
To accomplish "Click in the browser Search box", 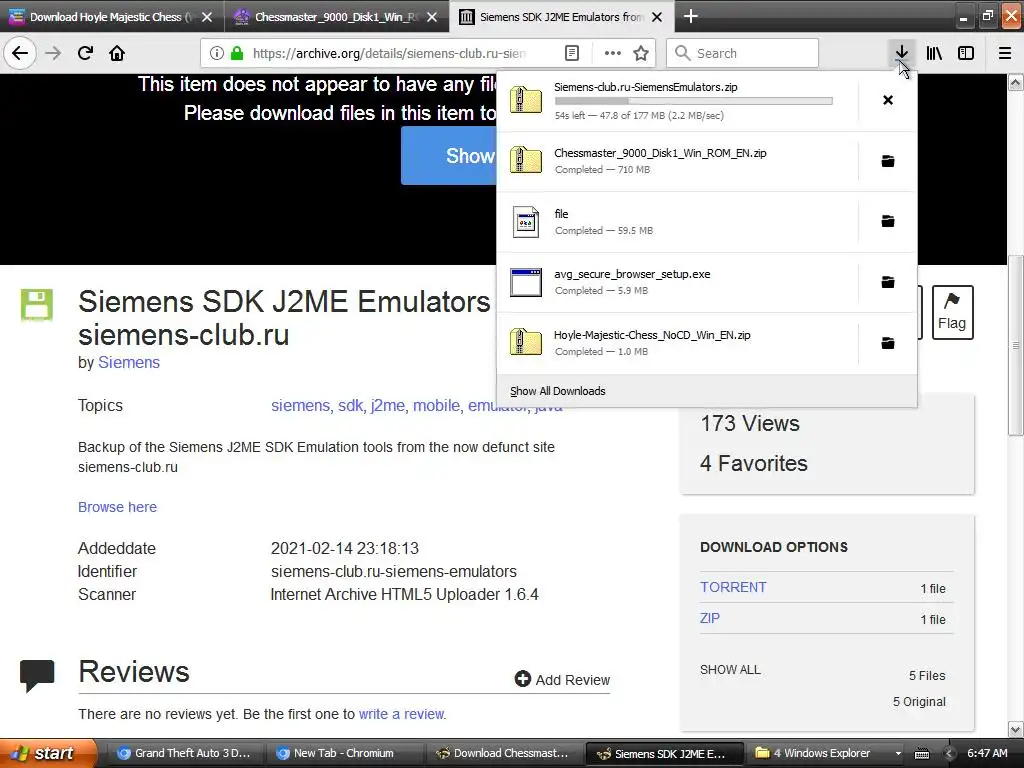I will 743,53.
